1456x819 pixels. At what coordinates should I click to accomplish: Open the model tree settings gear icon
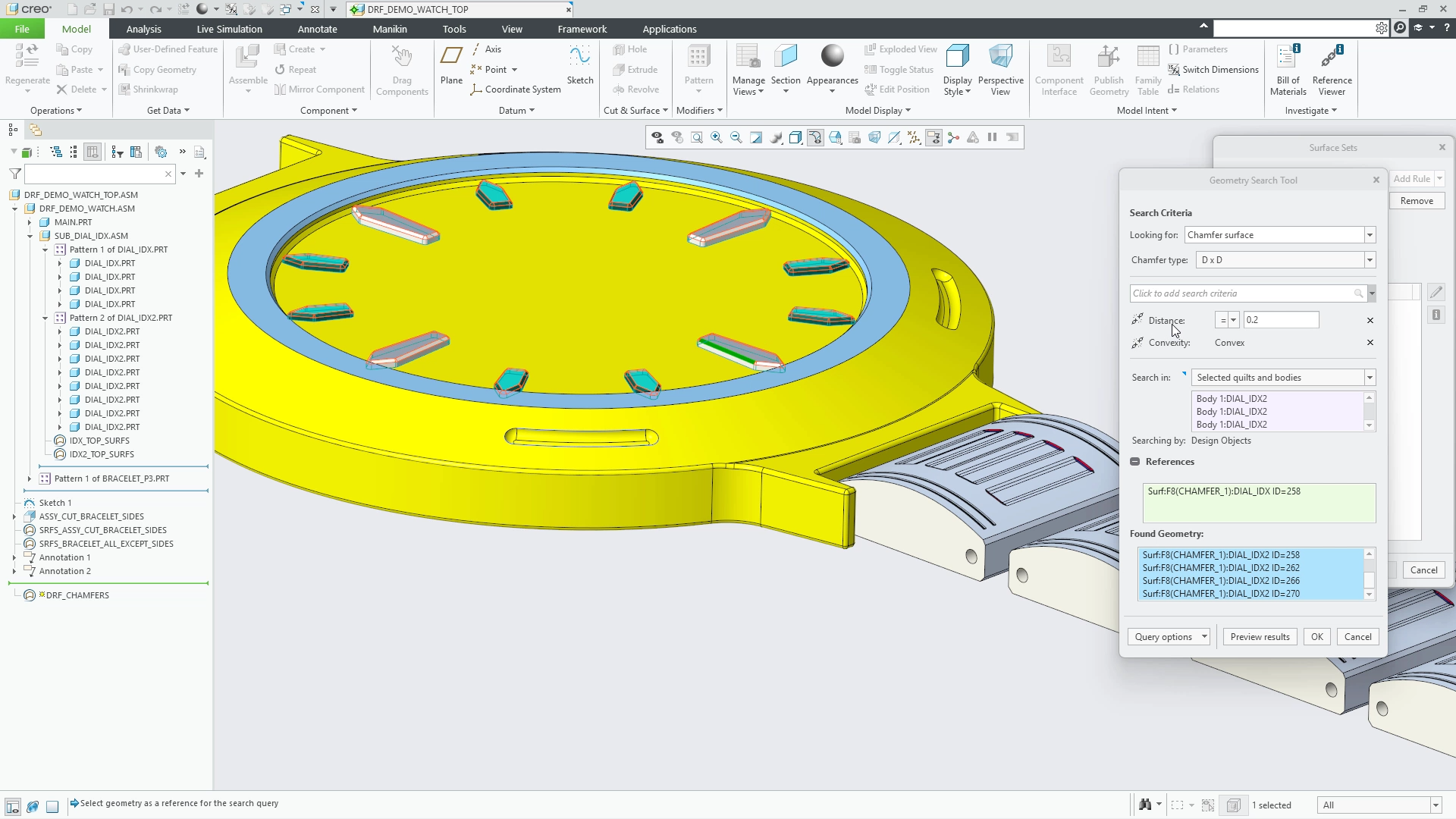click(161, 152)
